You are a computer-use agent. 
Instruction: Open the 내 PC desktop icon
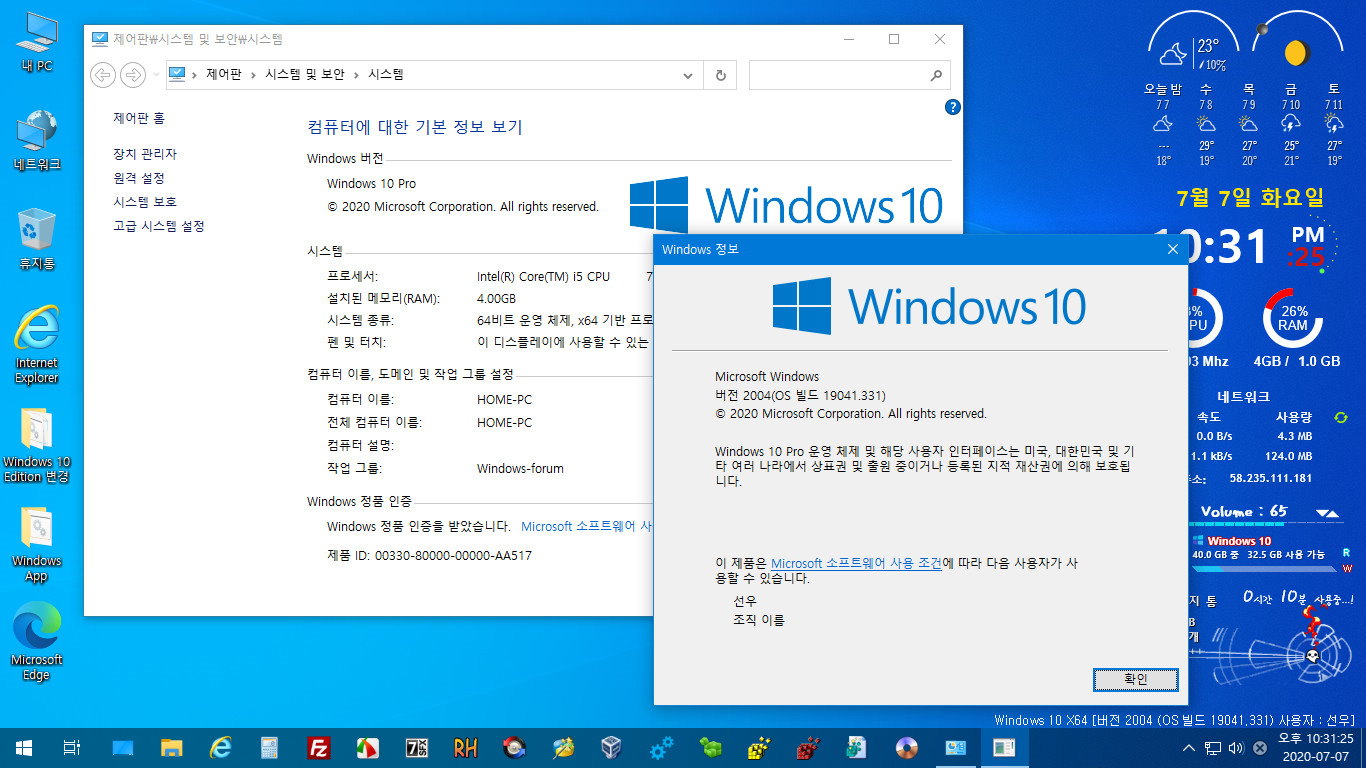pyautogui.click(x=37, y=44)
